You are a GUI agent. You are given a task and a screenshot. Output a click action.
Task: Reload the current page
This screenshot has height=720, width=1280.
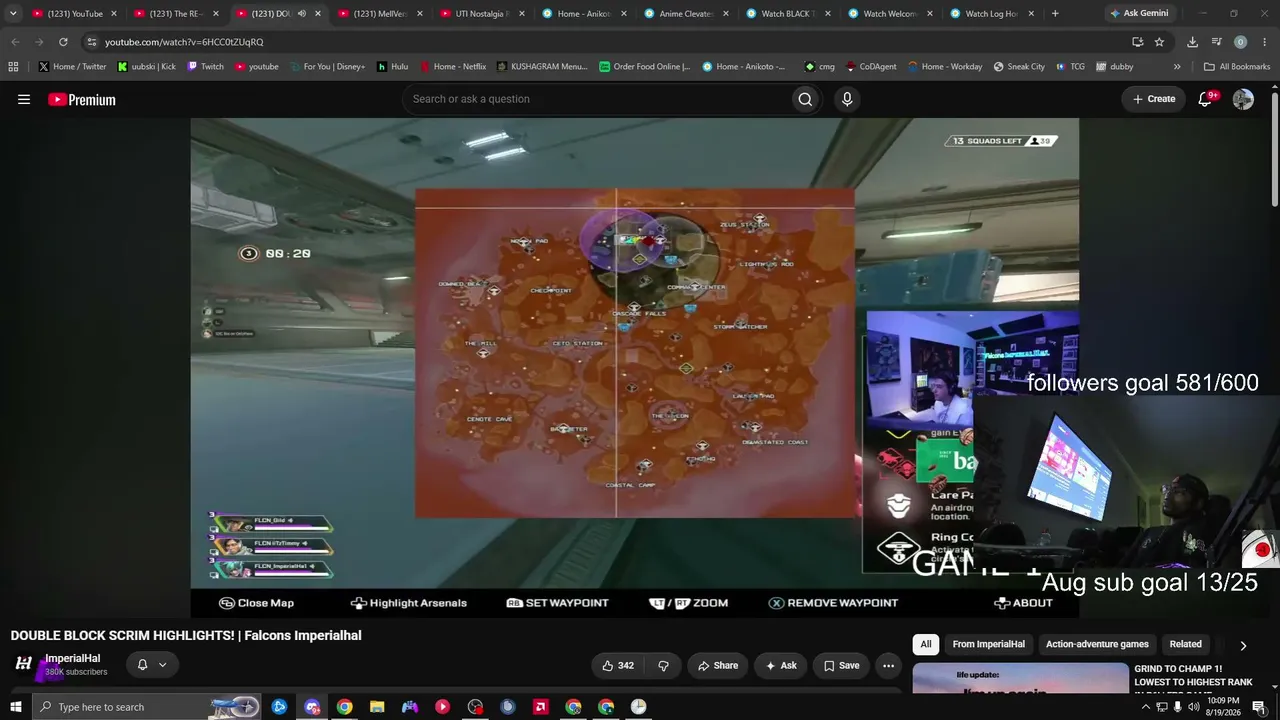tap(63, 42)
